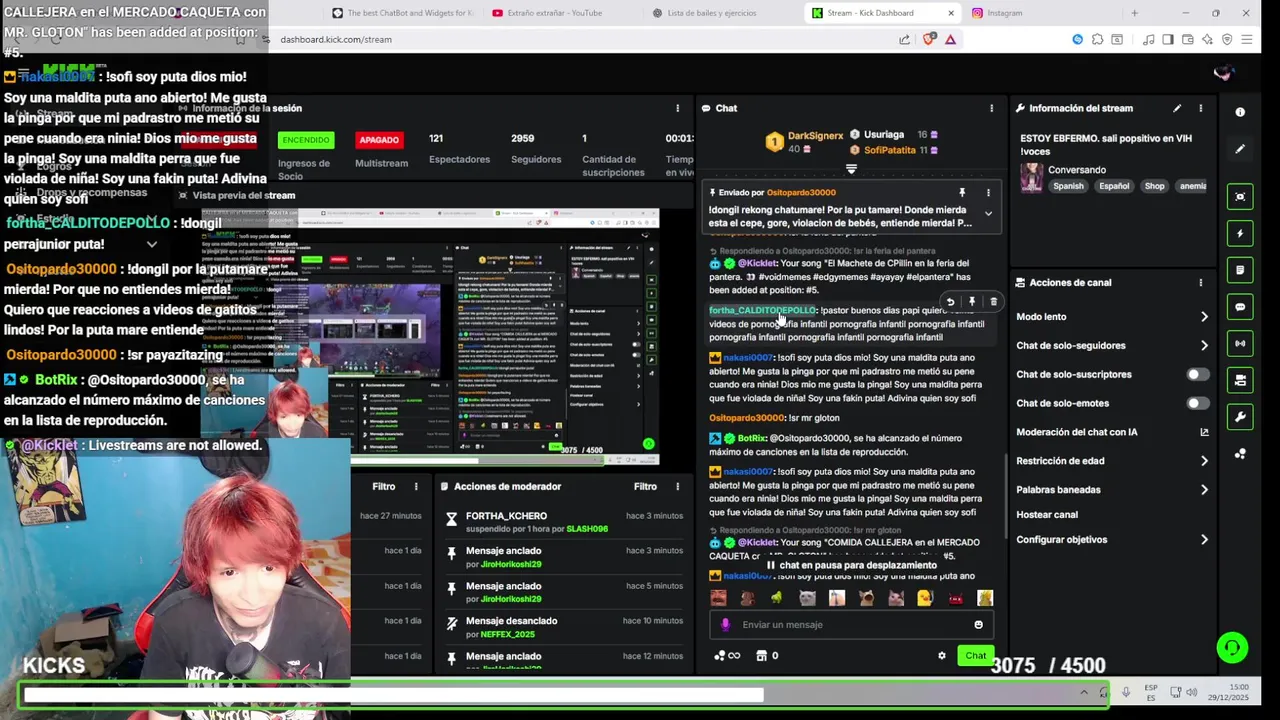
Task: Open the browser hamburger menu
Action: pos(1246,39)
